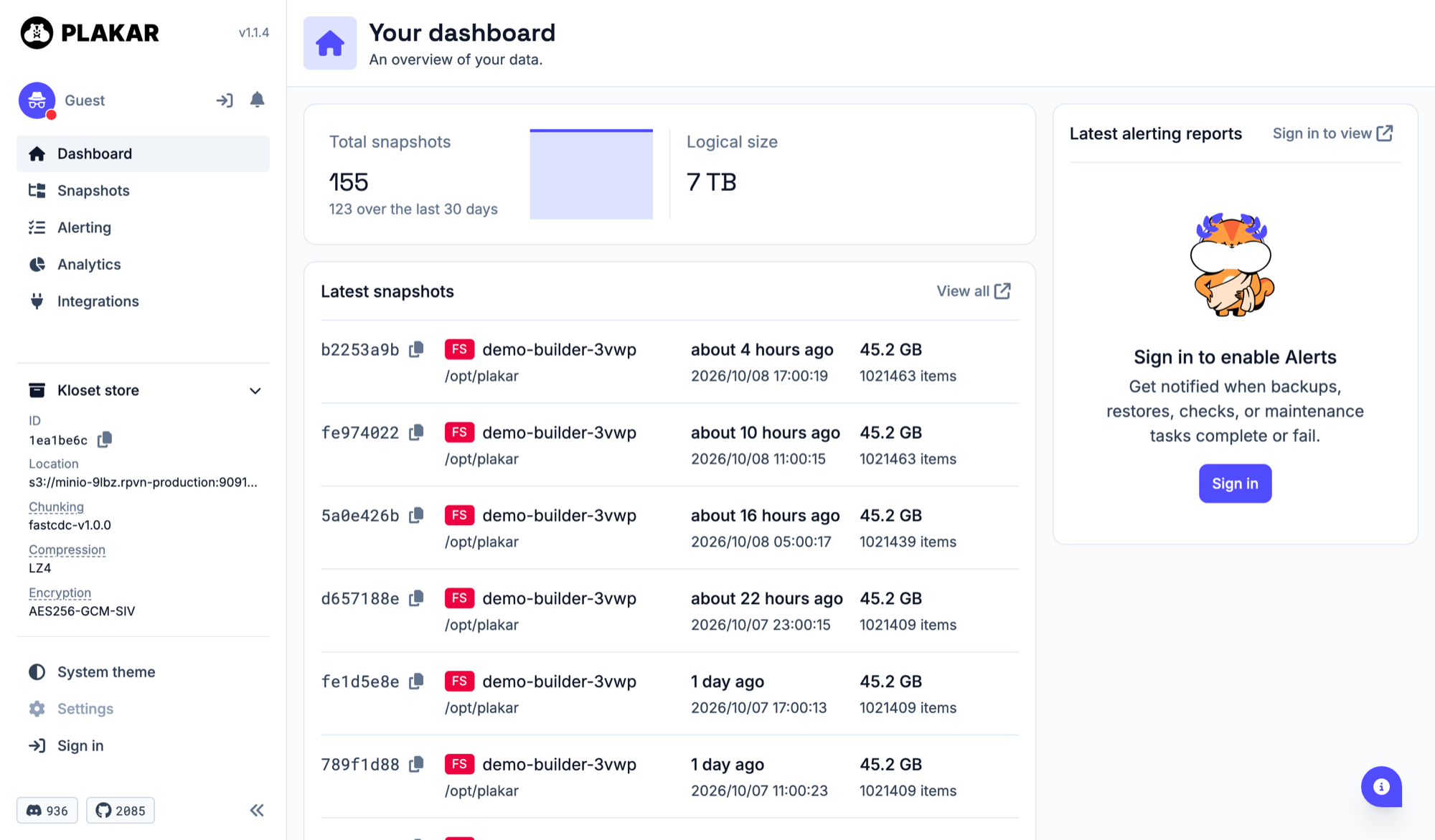Copy snapshot ID fe974022

(x=416, y=433)
